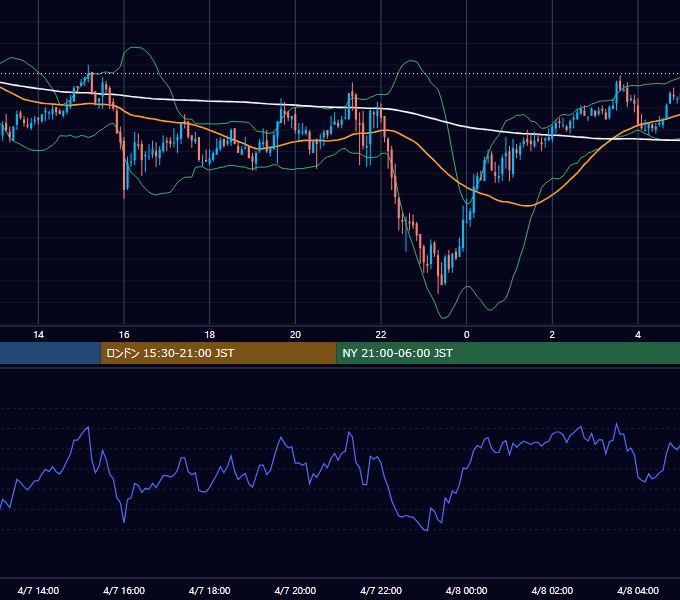The height and width of the screenshot is (600, 680).
Task: Click the '4/7 18:00' date label
Action: click(209, 590)
